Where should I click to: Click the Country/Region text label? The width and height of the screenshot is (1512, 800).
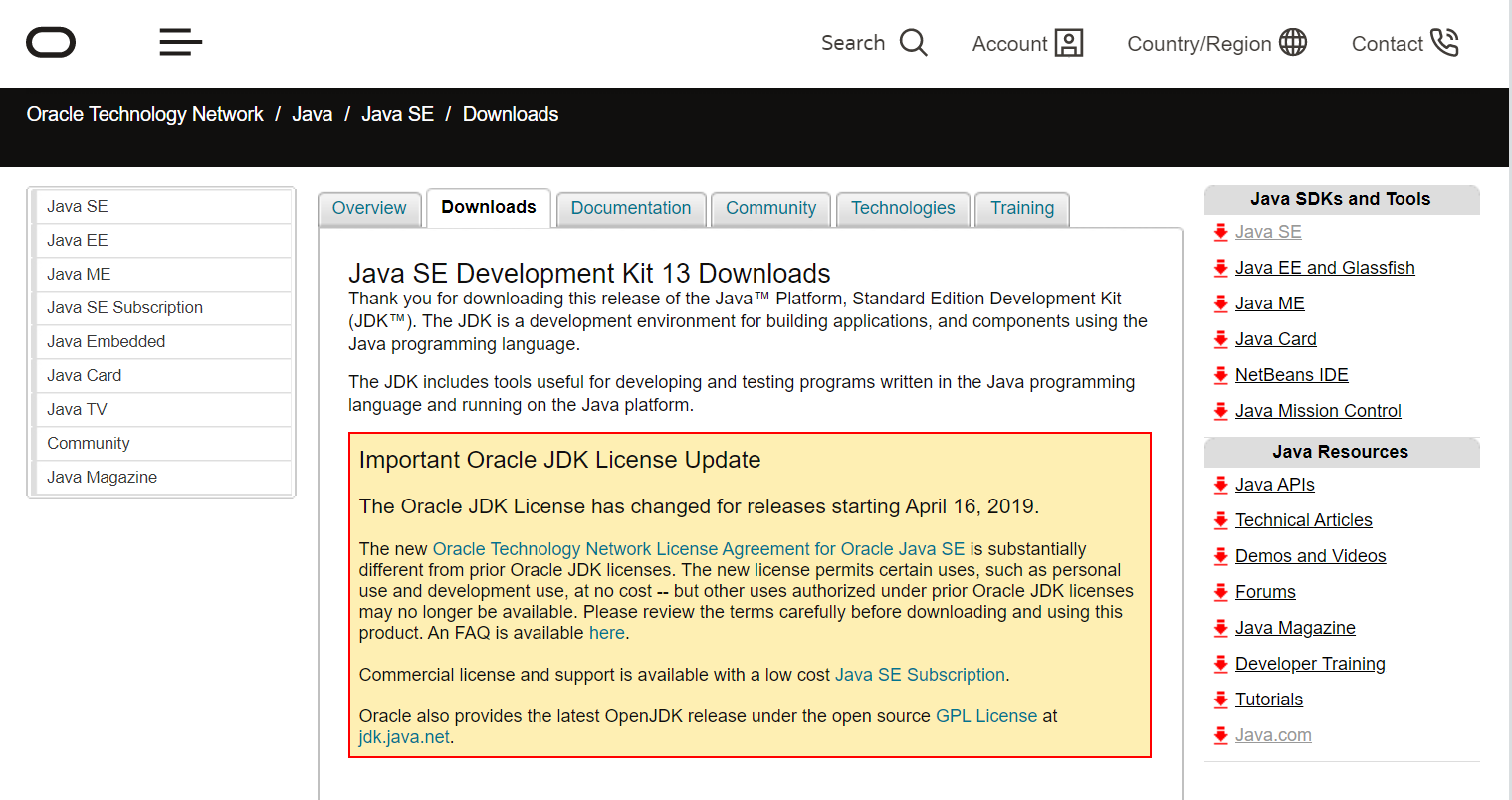[1199, 44]
